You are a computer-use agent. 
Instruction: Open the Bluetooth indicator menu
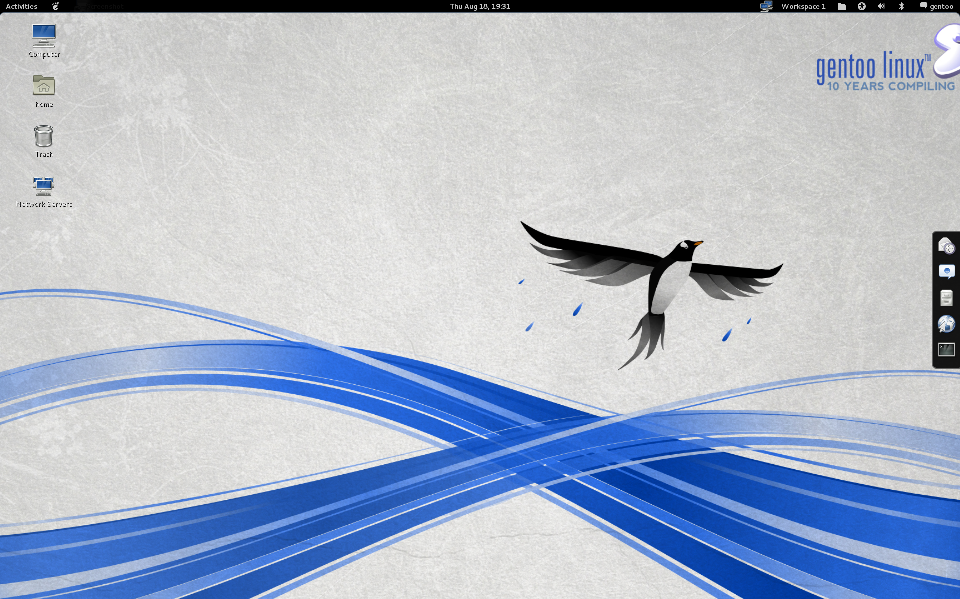[x=901, y=6]
